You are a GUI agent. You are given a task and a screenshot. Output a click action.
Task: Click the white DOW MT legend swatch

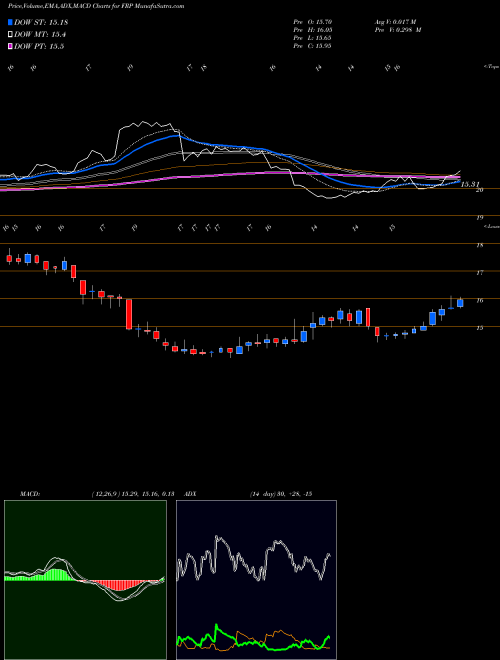(x=10, y=35)
